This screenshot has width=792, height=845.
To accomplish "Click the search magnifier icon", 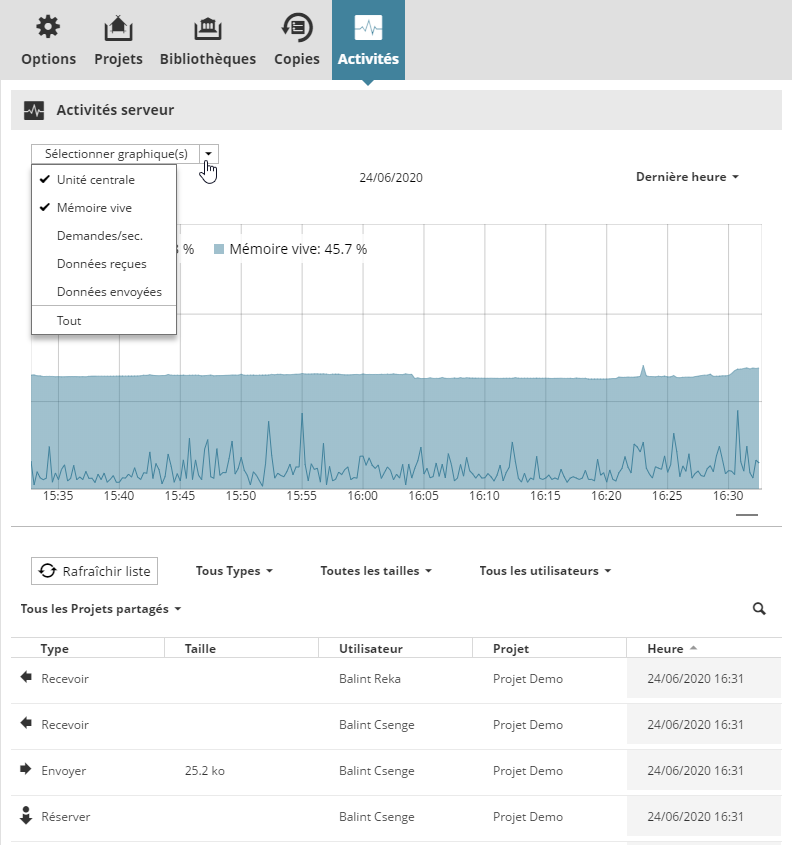I will (x=759, y=609).
